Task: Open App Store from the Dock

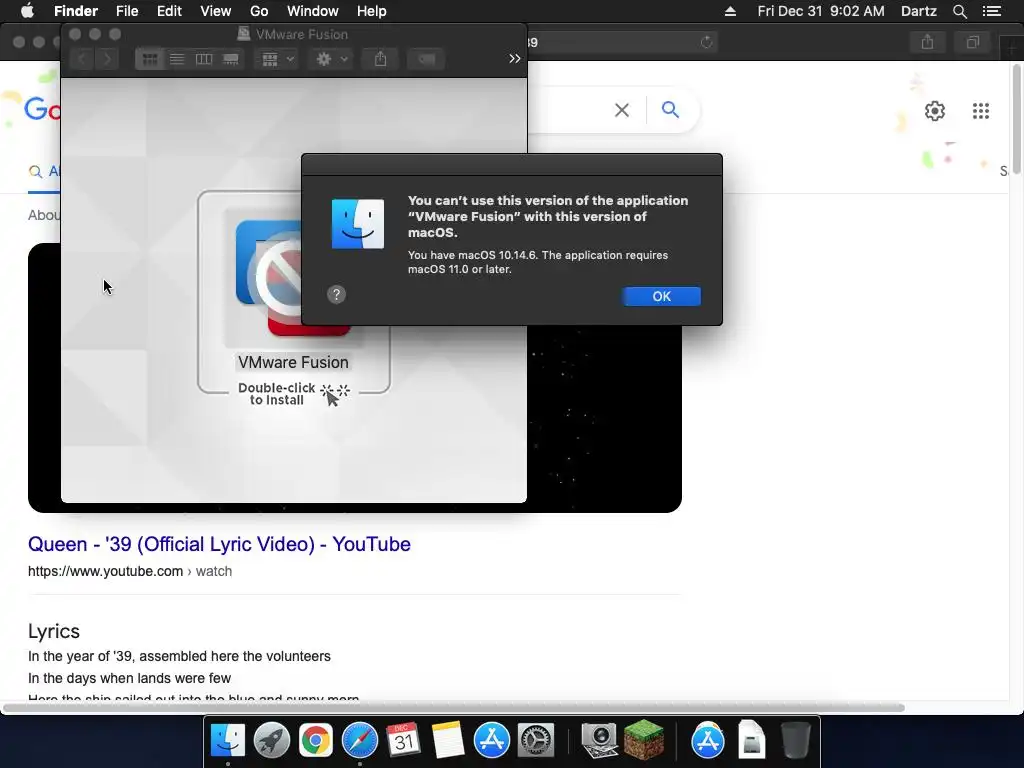Action: click(492, 741)
